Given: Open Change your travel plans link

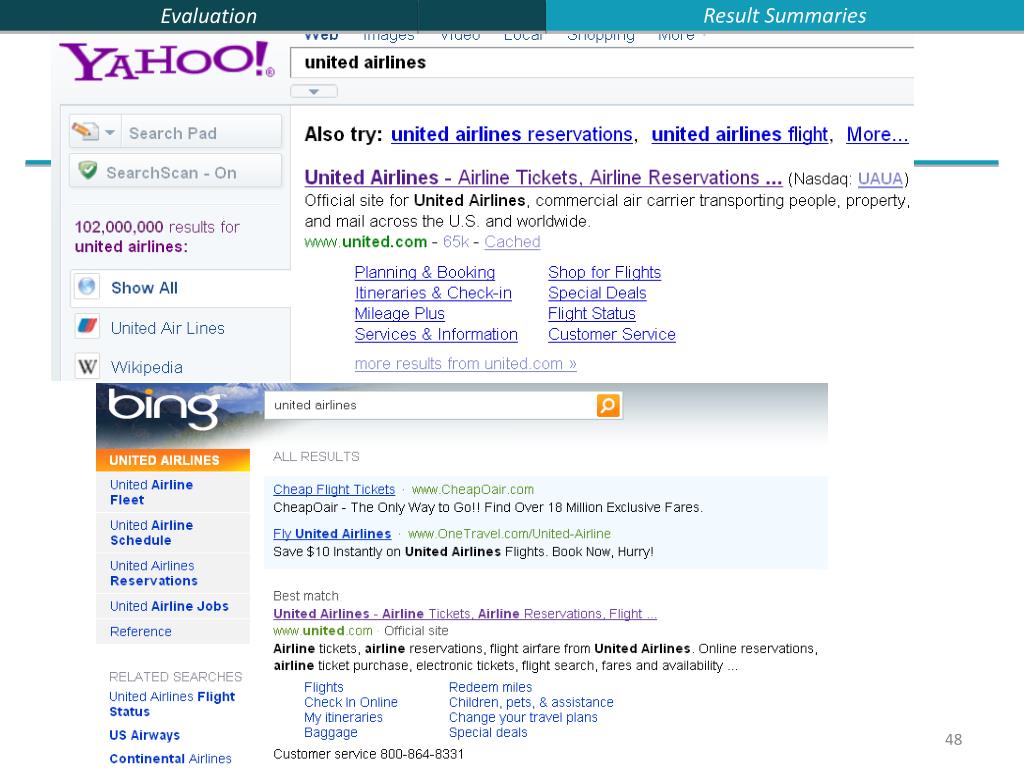Looking at the screenshot, I should click(522, 717).
